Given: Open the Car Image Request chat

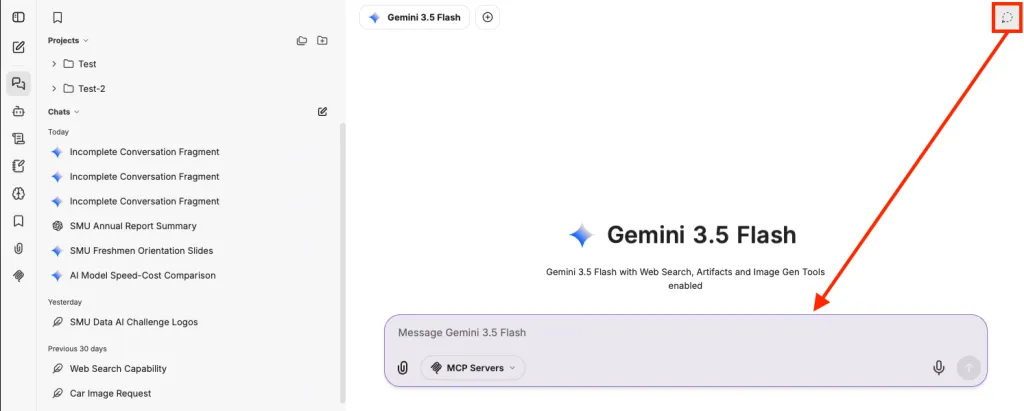Looking at the screenshot, I should [110, 393].
